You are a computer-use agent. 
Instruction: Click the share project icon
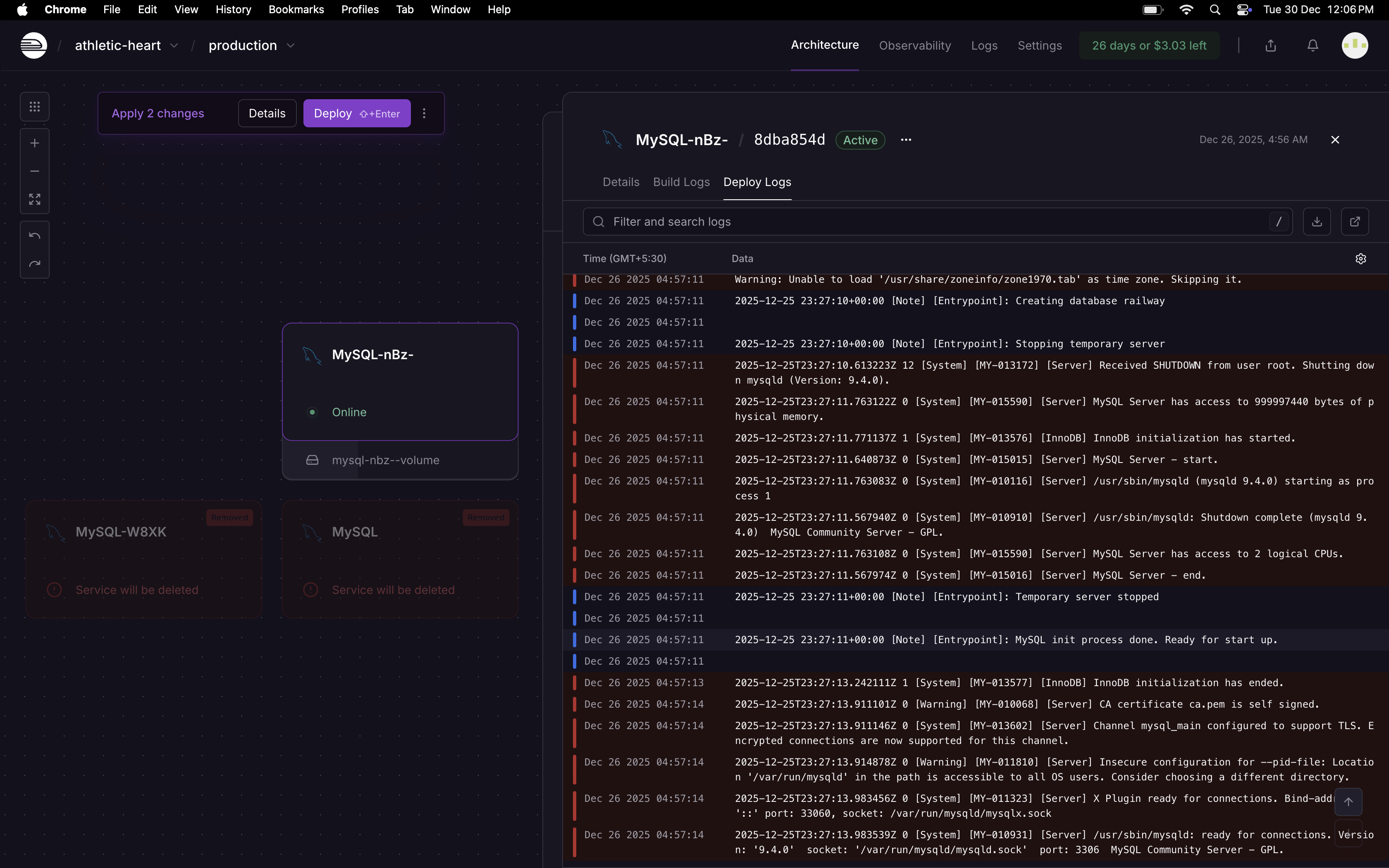click(1271, 45)
